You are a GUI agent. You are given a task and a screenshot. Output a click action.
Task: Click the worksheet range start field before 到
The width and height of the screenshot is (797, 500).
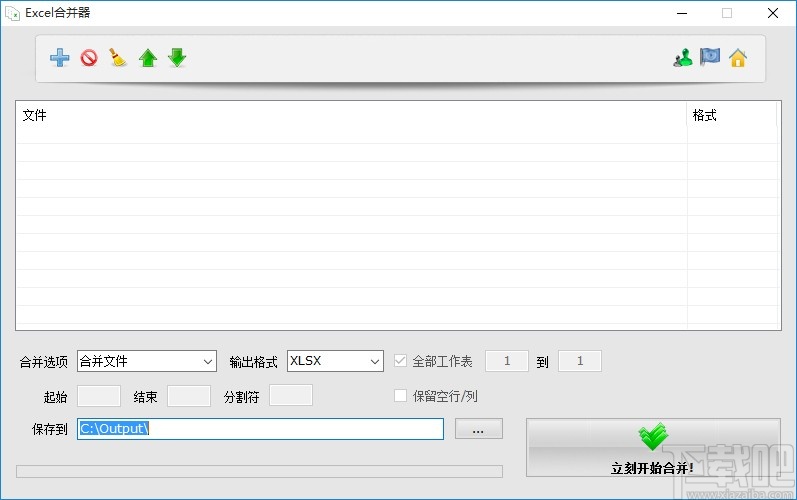507,361
